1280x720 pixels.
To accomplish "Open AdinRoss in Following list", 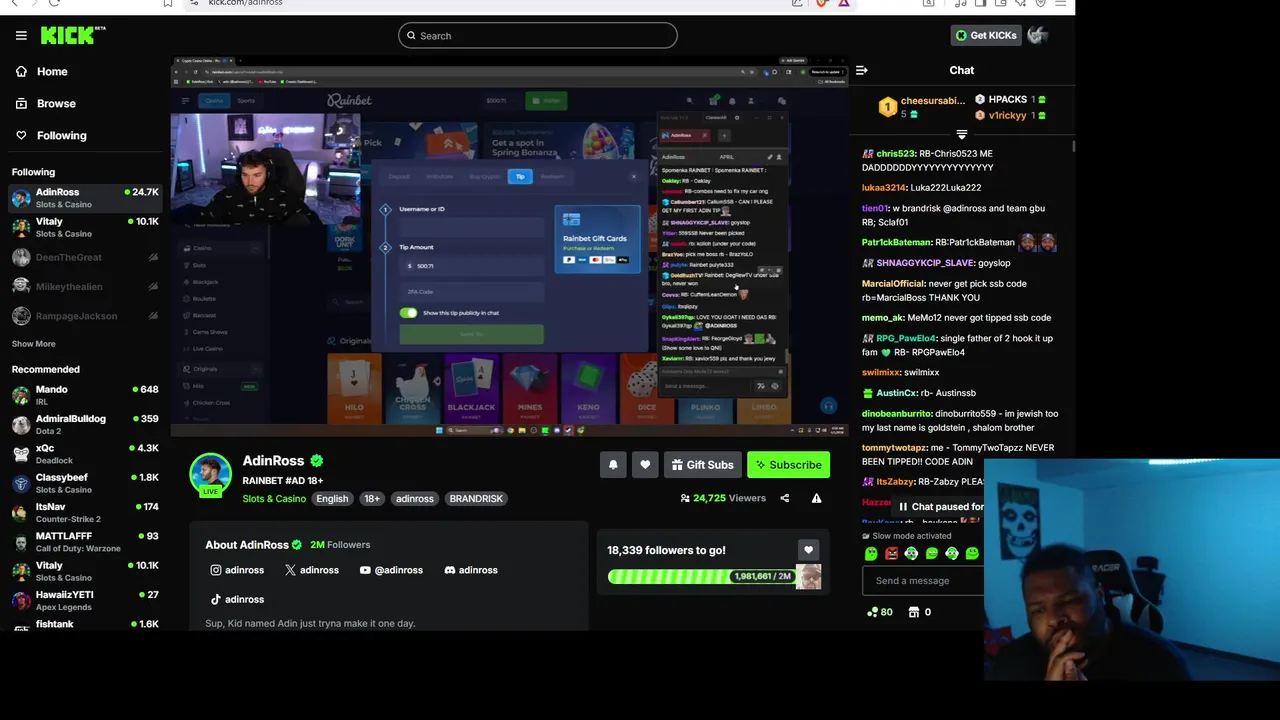I will [85, 198].
